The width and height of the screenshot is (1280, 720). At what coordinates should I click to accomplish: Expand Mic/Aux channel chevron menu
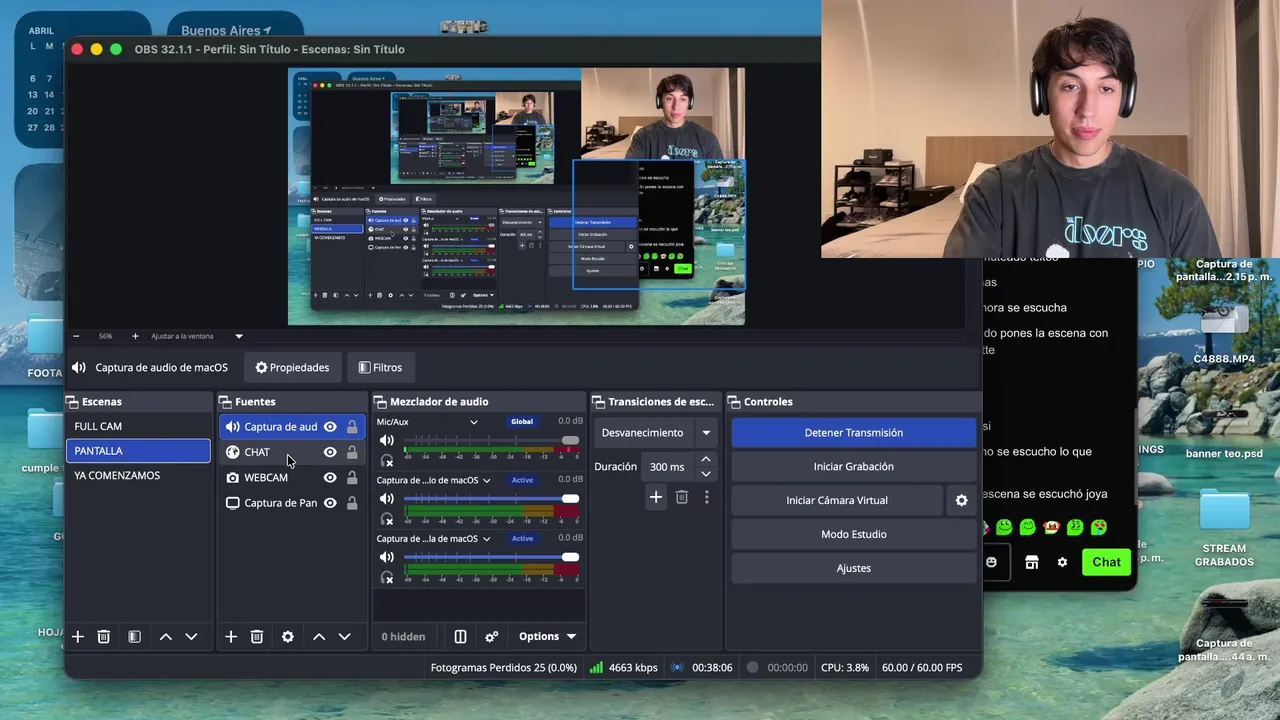click(x=474, y=422)
